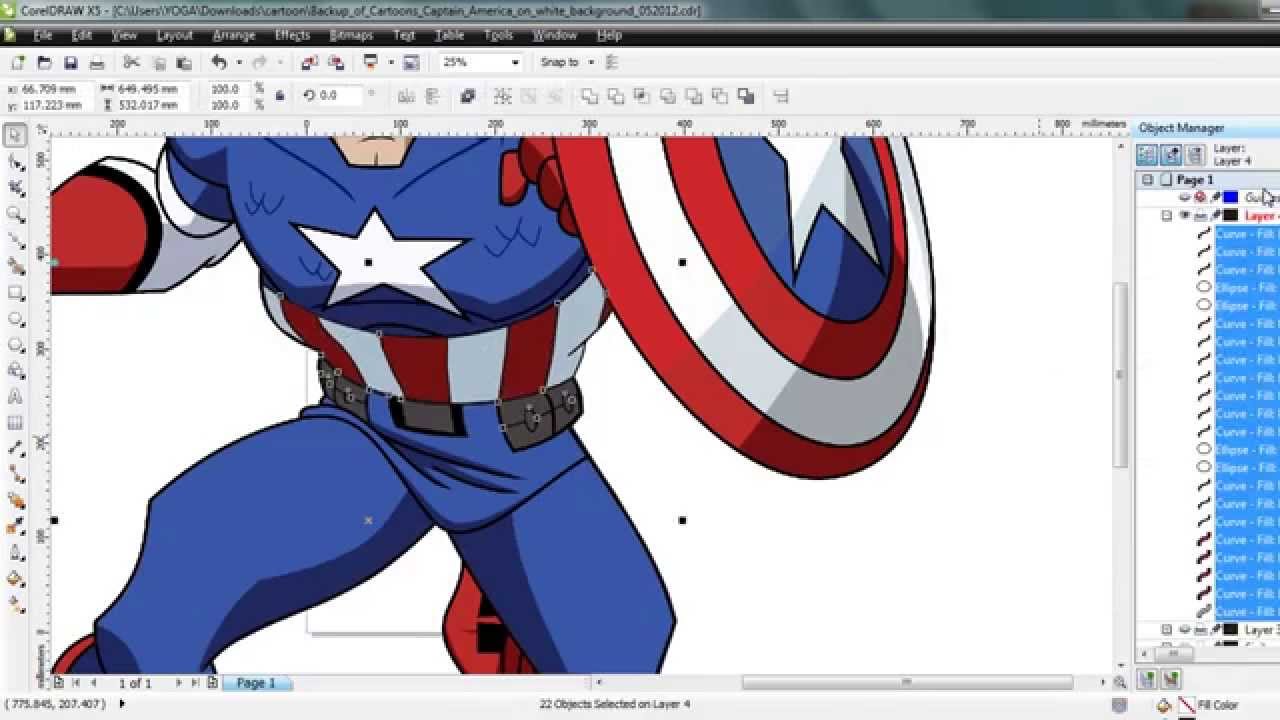Click the Page 1 tab
The height and width of the screenshot is (720, 1280).
pyautogui.click(x=255, y=683)
